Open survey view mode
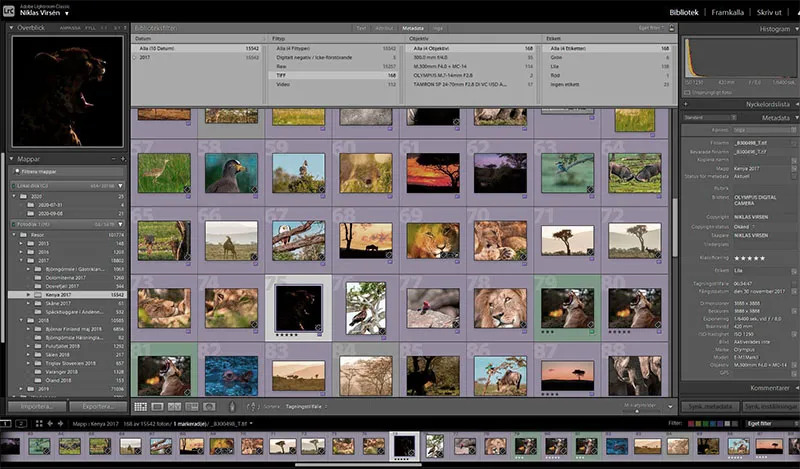Viewport: 800px width, 469px height. (x=192, y=407)
